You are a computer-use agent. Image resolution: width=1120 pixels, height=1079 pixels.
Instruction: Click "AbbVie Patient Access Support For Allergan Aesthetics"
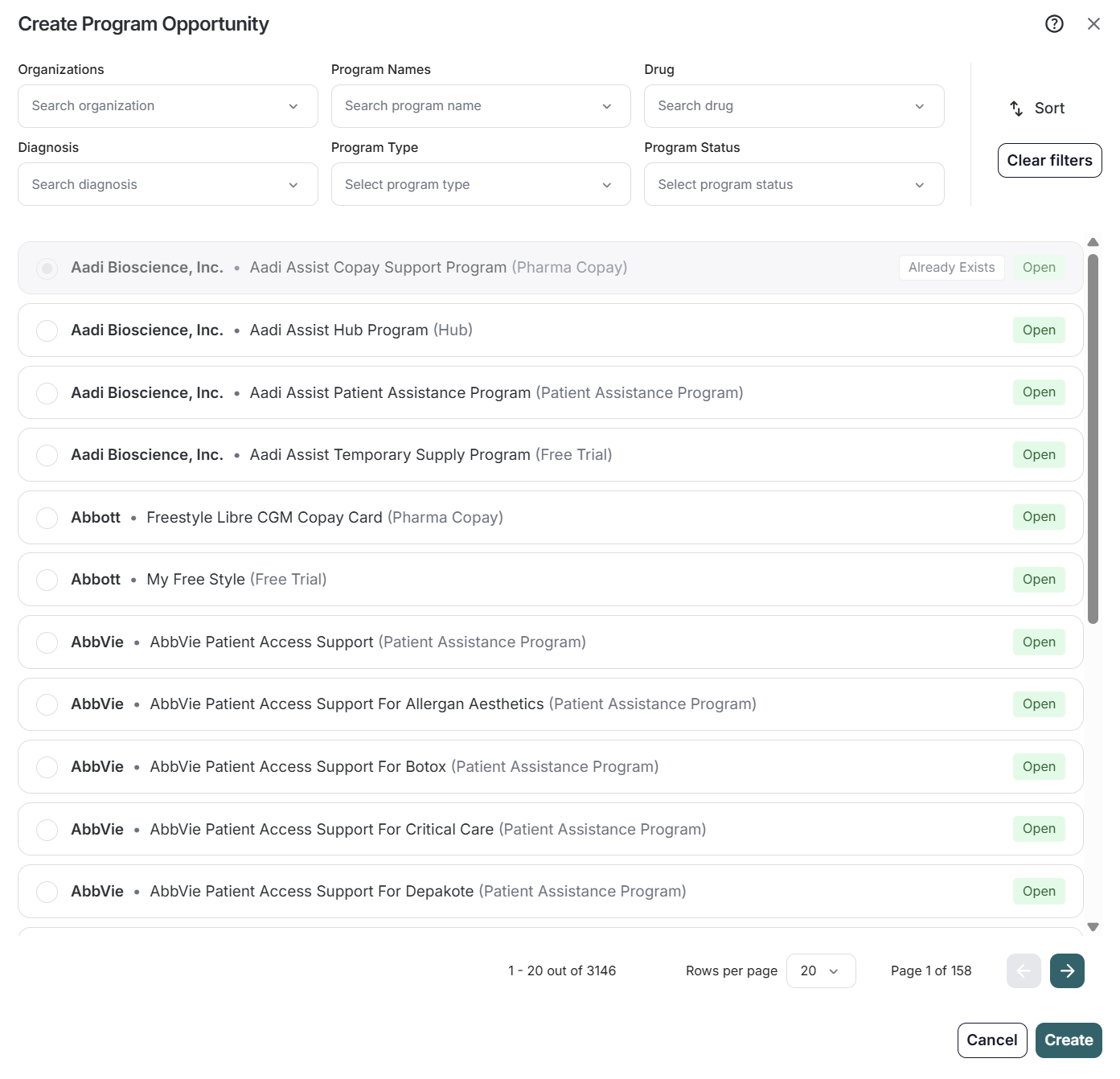[347, 704]
